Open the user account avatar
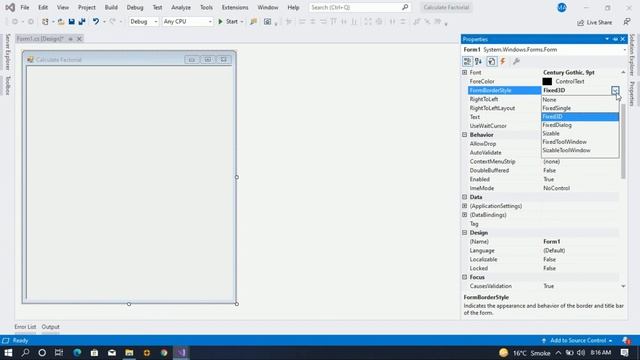The width and height of the screenshot is (640, 360). pyautogui.click(x=562, y=7)
